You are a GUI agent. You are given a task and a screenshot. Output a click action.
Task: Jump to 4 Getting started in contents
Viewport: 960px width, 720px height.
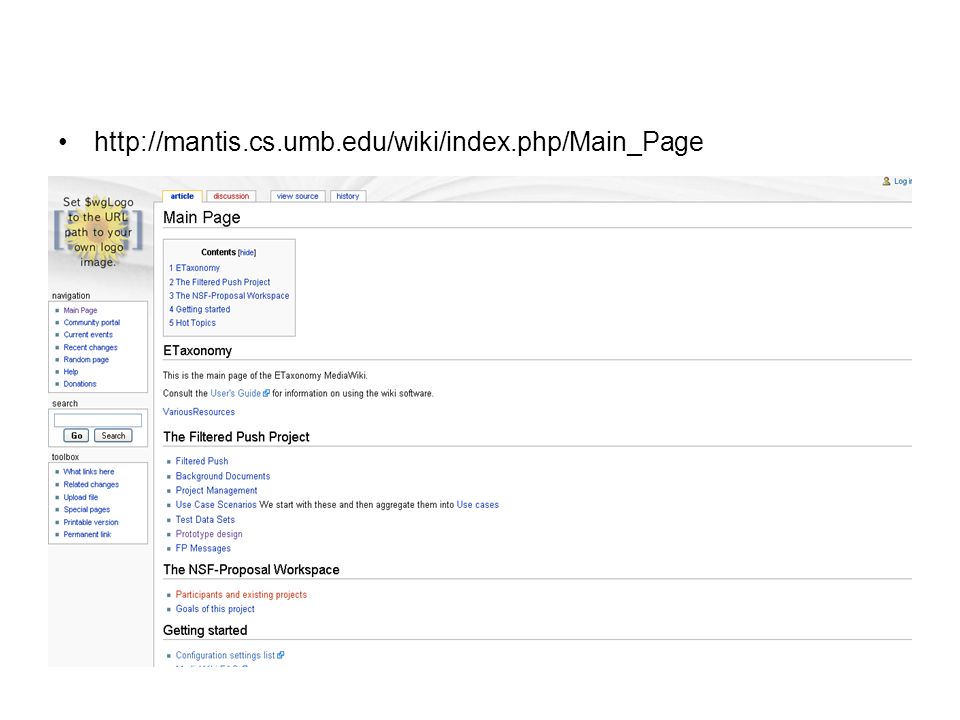[x=200, y=310]
